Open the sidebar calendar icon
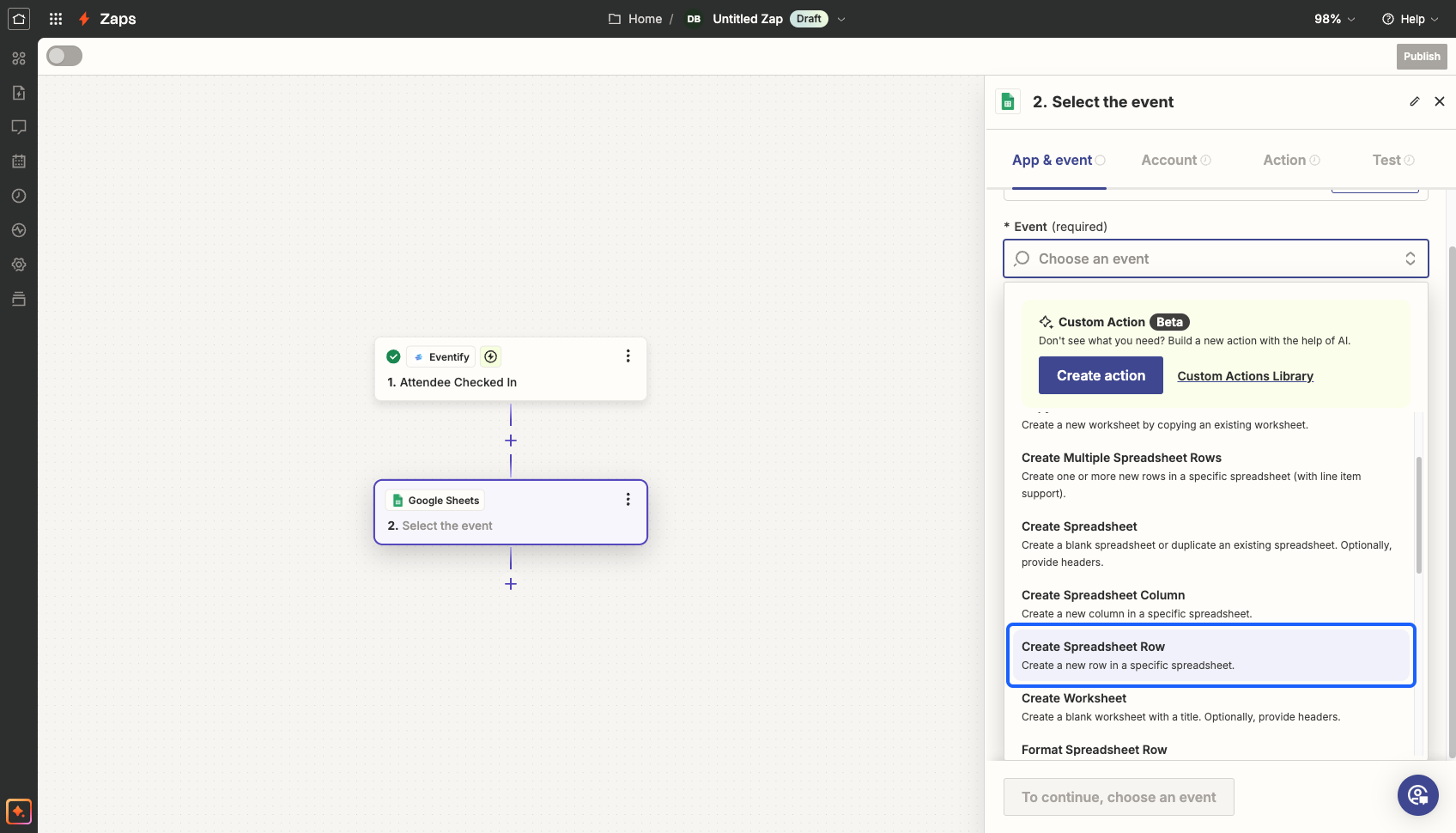 pos(19,161)
